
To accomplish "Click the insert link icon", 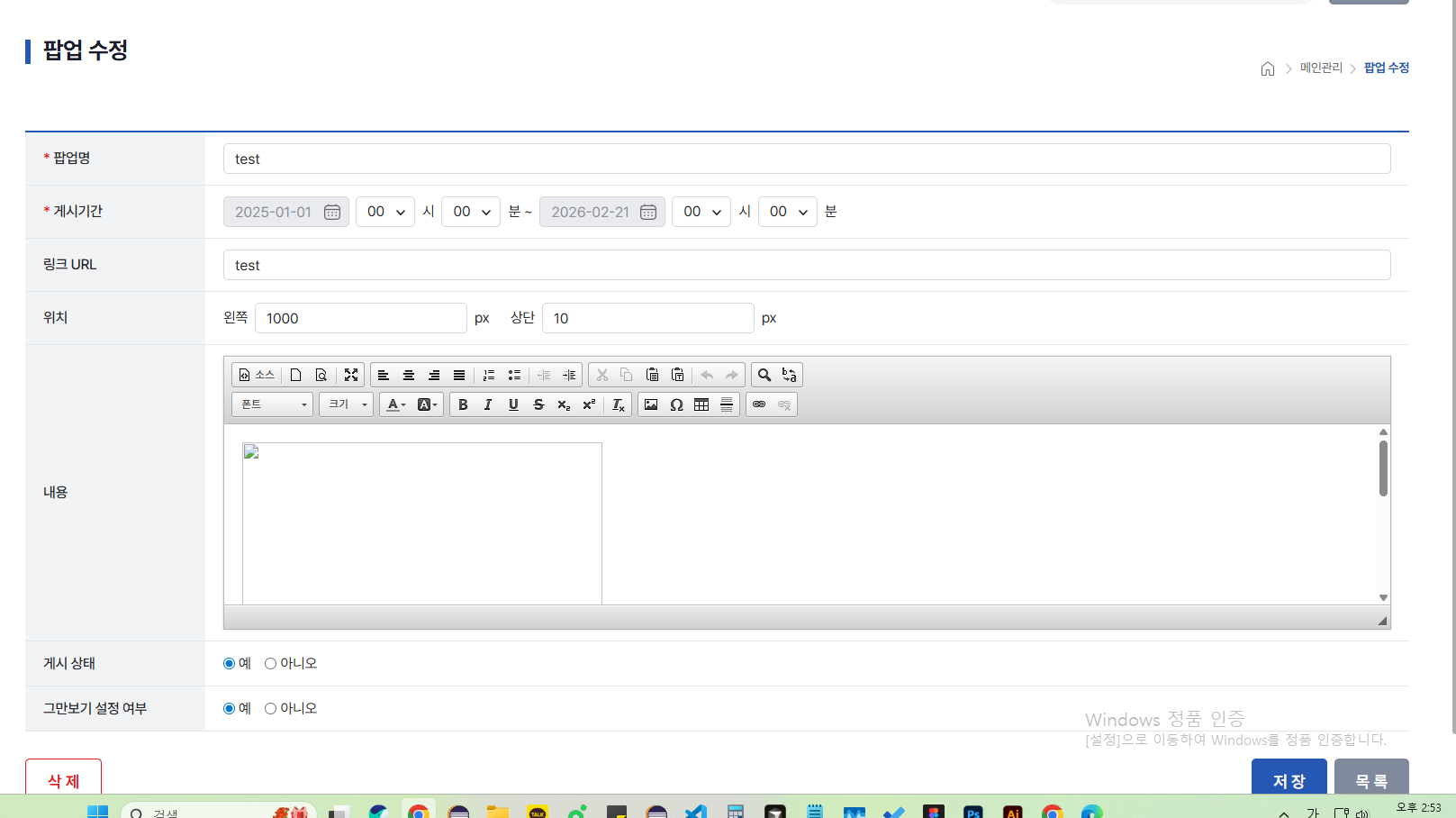I will 759,404.
